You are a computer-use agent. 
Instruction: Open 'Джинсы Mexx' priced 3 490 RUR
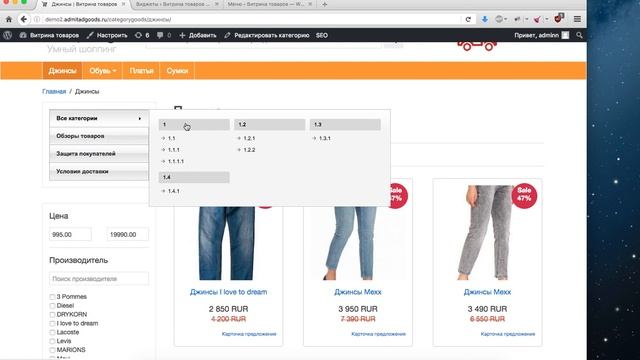(487, 292)
